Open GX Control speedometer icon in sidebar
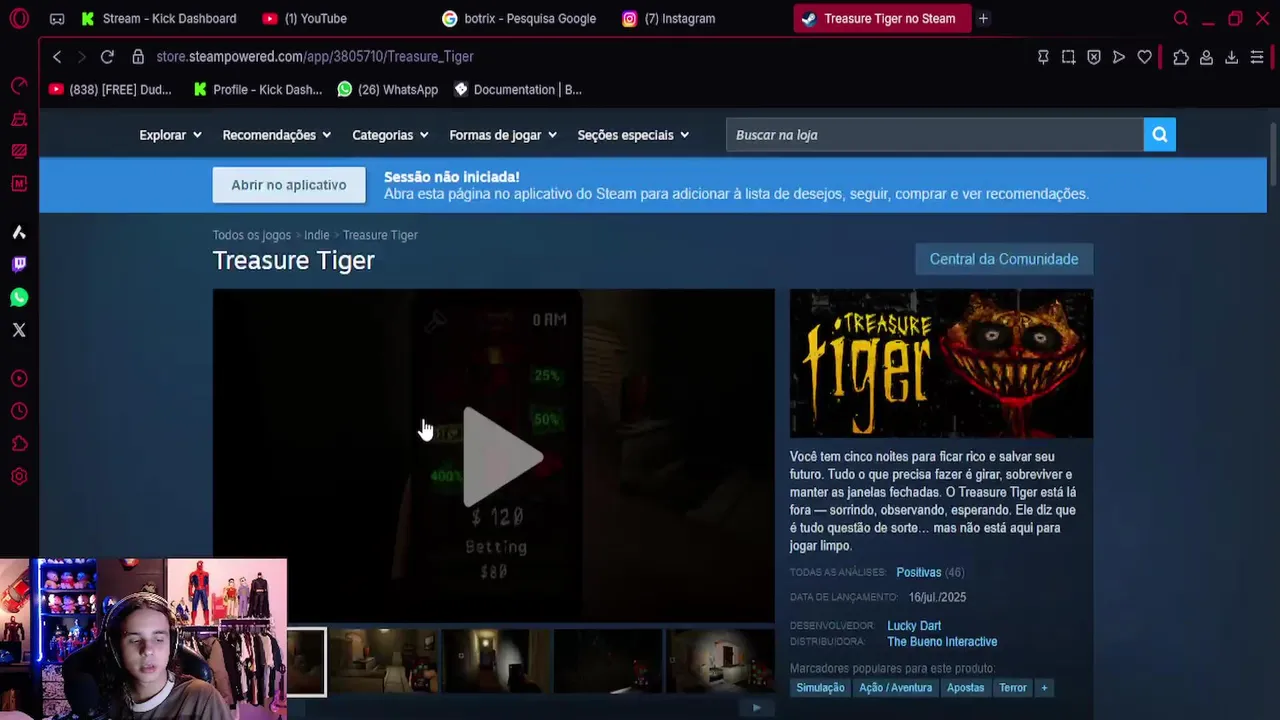Viewport: 1280px width, 720px height. tap(19, 86)
